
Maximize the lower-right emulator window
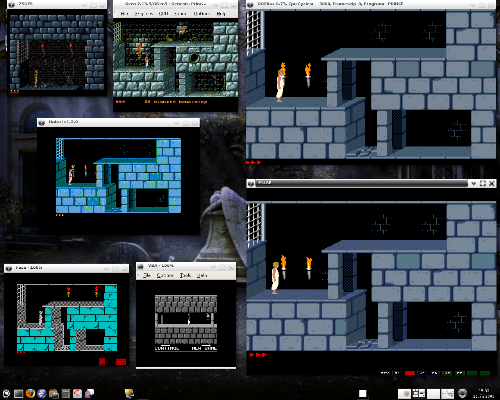[482, 183]
